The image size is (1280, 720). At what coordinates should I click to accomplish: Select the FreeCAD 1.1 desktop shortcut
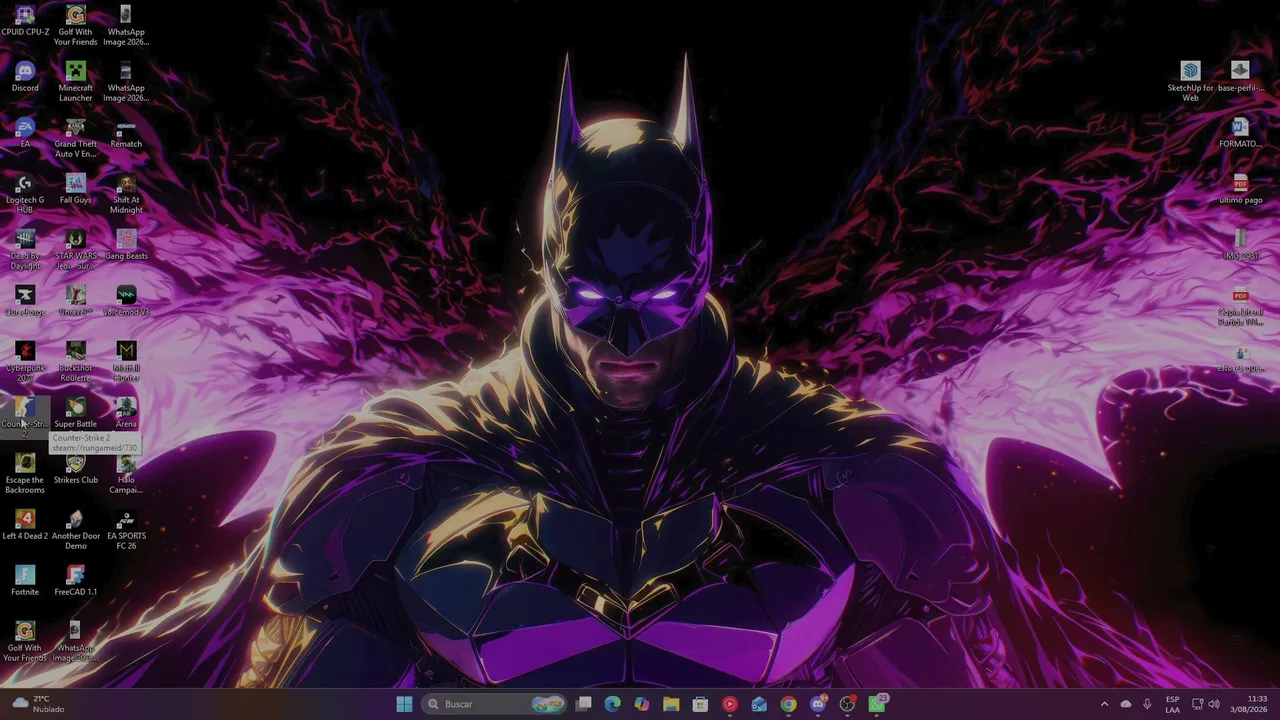(75, 582)
